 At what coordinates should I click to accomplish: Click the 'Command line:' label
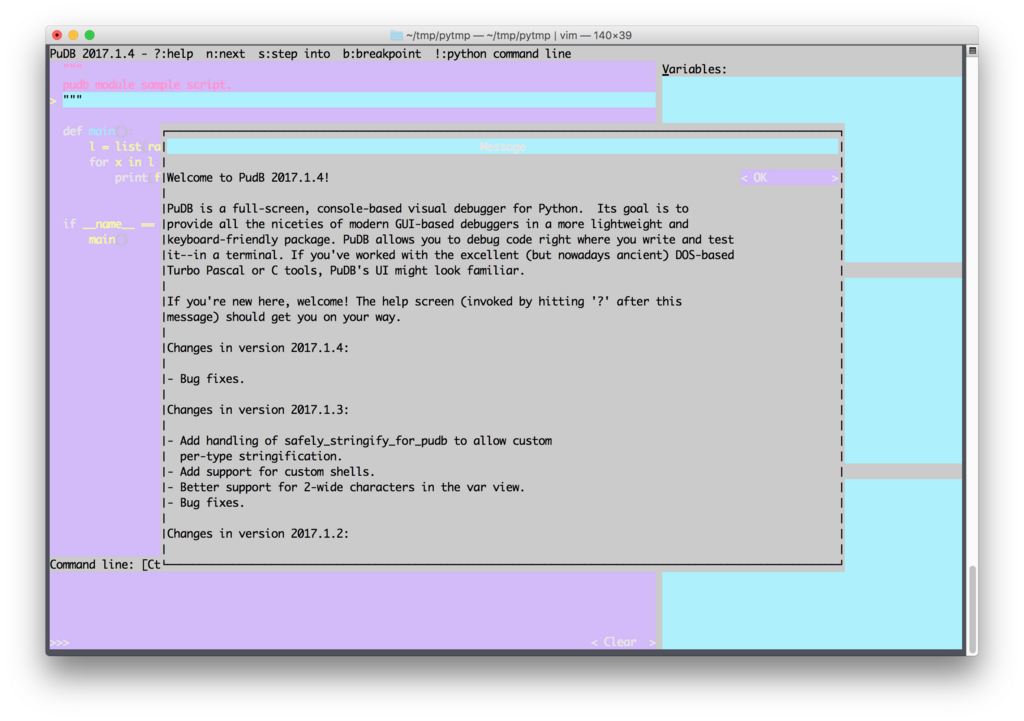pyautogui.click(x=92, y=564)
